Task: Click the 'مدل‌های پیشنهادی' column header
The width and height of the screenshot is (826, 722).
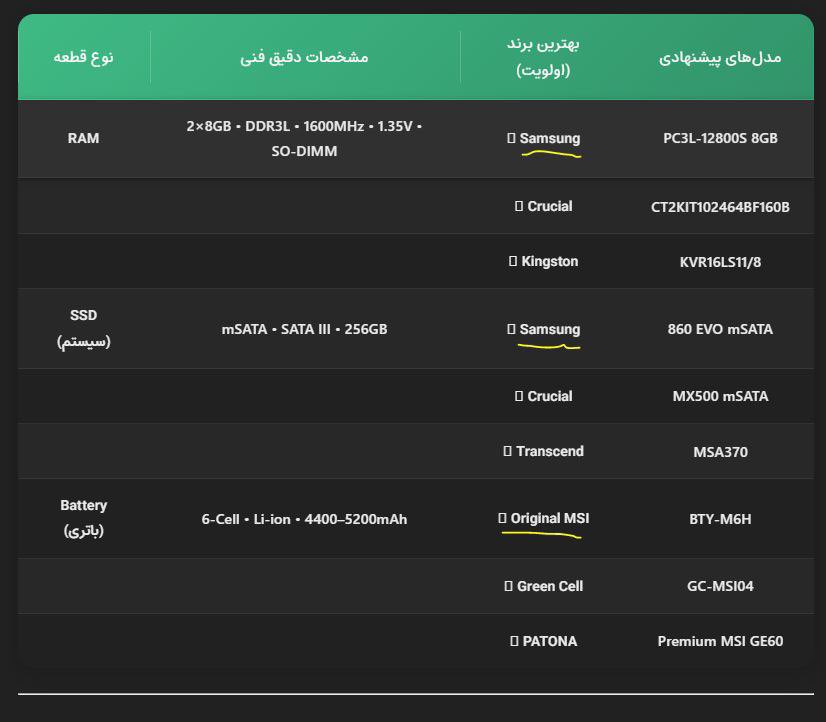Action: point(720,57)
